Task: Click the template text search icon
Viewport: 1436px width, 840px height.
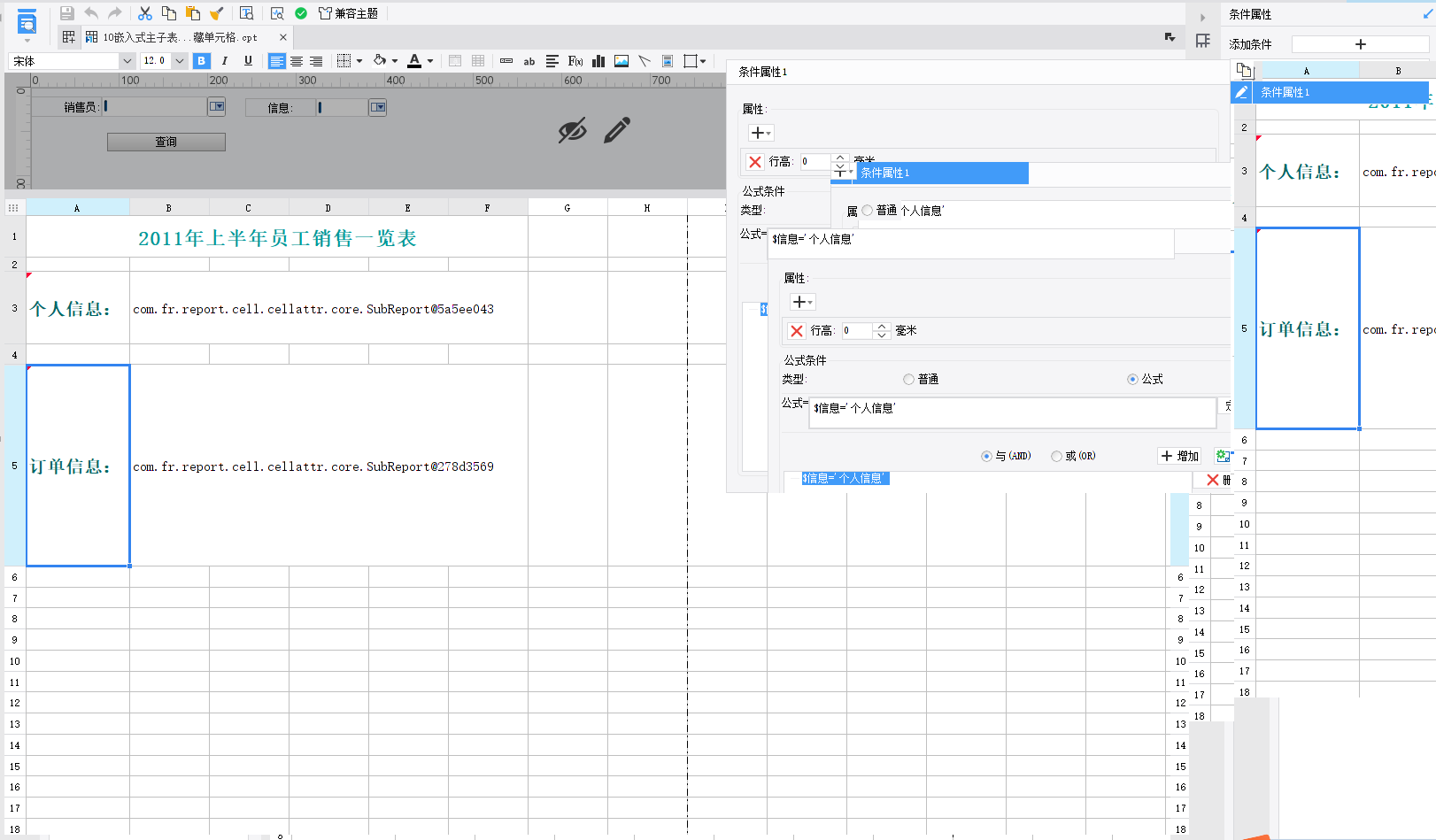Action: (246, 13)
